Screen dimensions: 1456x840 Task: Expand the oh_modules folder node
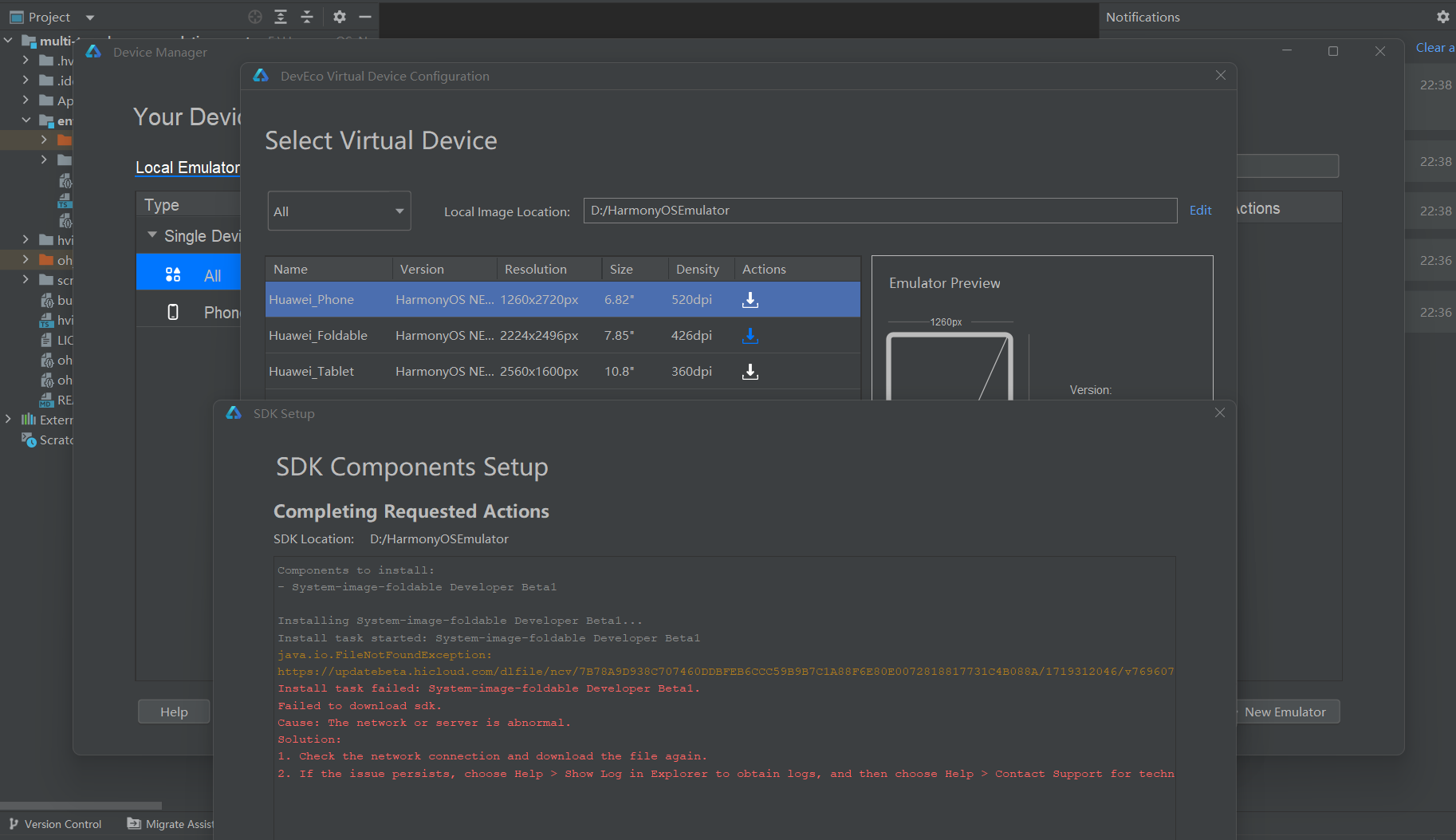26,259
